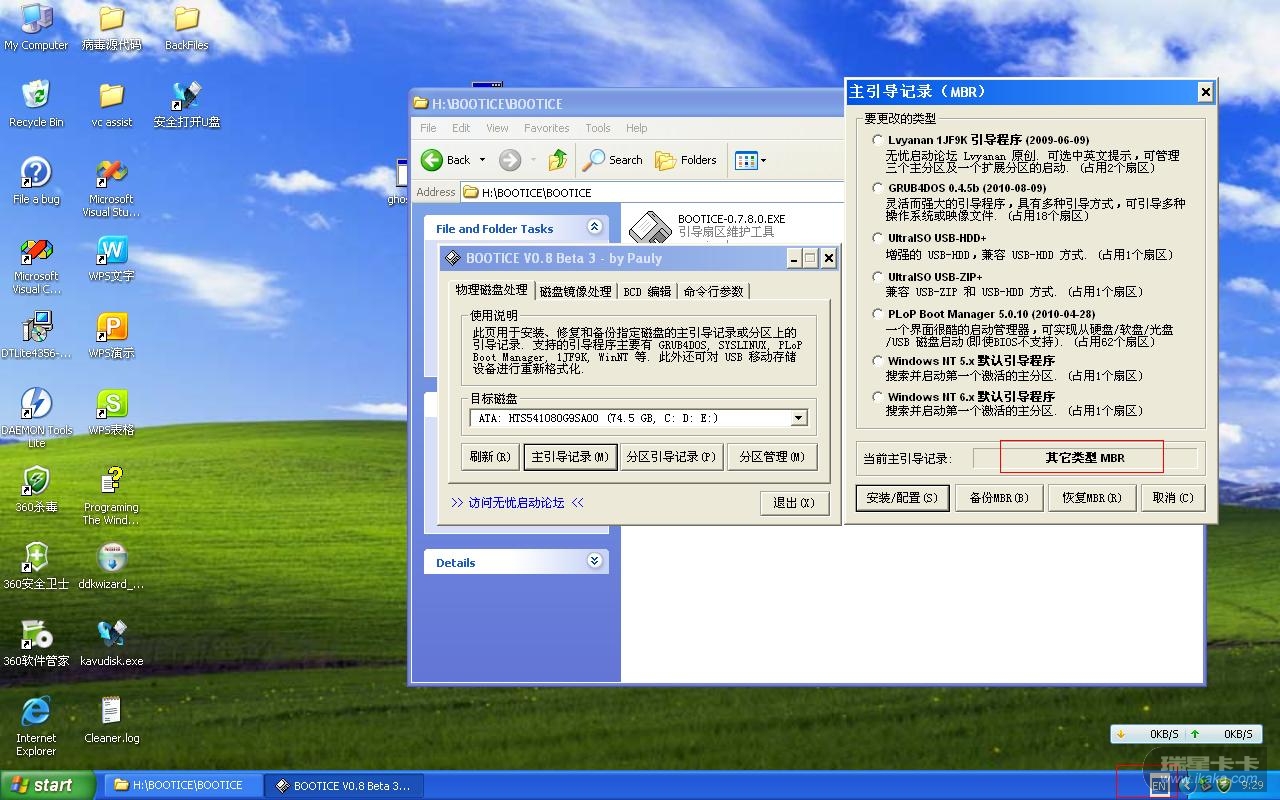Open the 访问无忧启动论坛 link

516,503
